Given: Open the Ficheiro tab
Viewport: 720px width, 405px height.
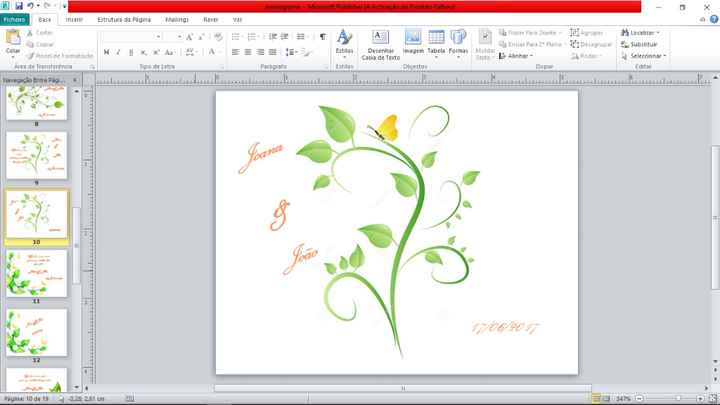Looking at the screenshot, I should tap(15, 20).
